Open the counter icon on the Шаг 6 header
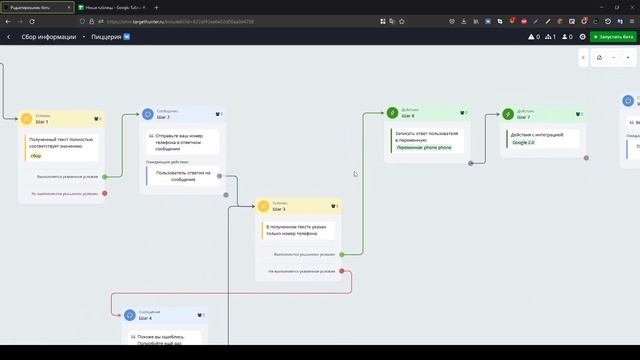Image resolution: width=640 pixels, height=360 pixels. pyautogui.click(x=463, y=113)
